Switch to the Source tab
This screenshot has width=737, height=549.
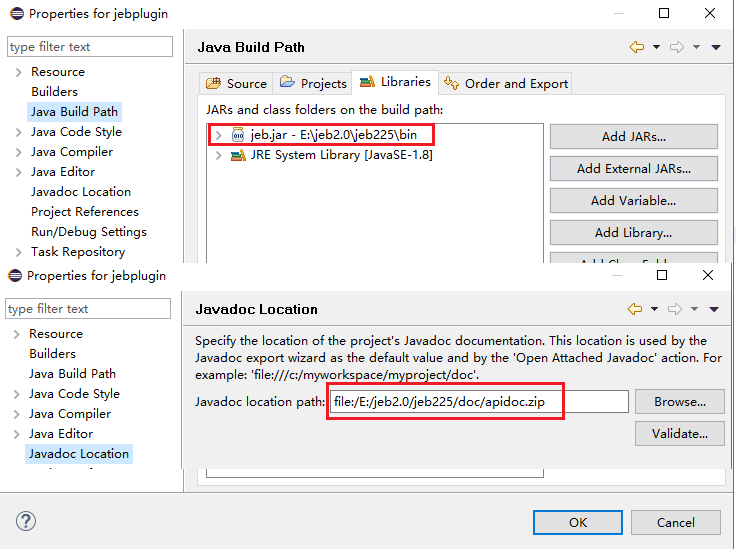click(x=236, y=83)
